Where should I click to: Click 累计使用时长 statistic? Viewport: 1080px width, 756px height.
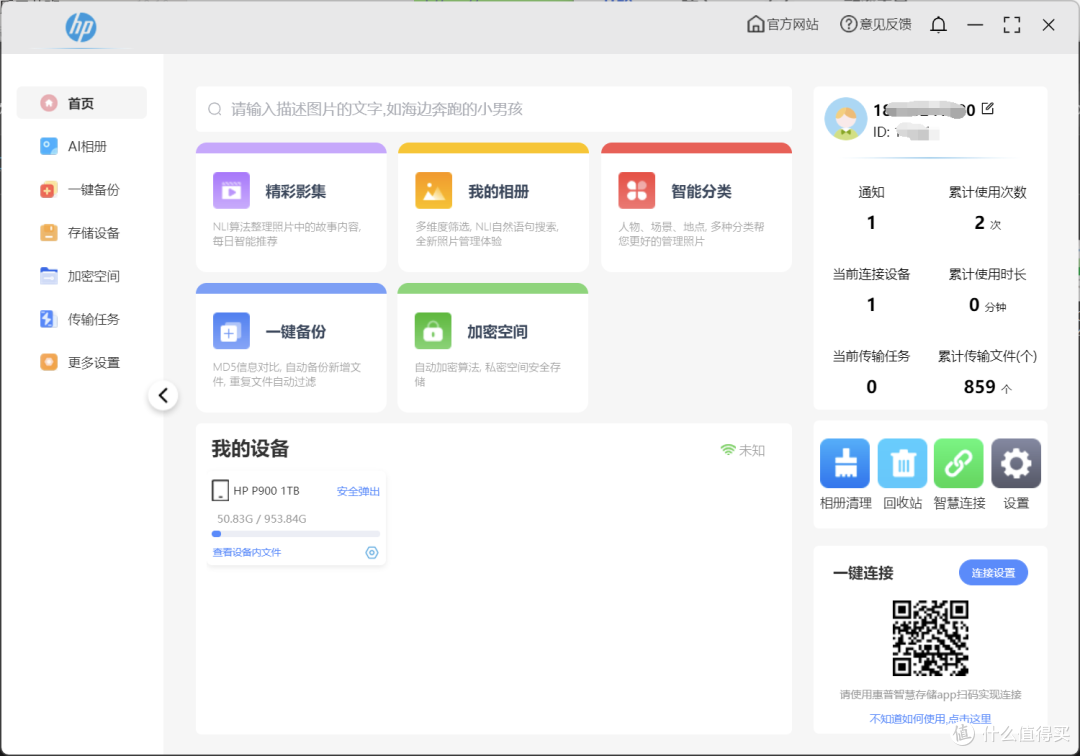(987, 290)
